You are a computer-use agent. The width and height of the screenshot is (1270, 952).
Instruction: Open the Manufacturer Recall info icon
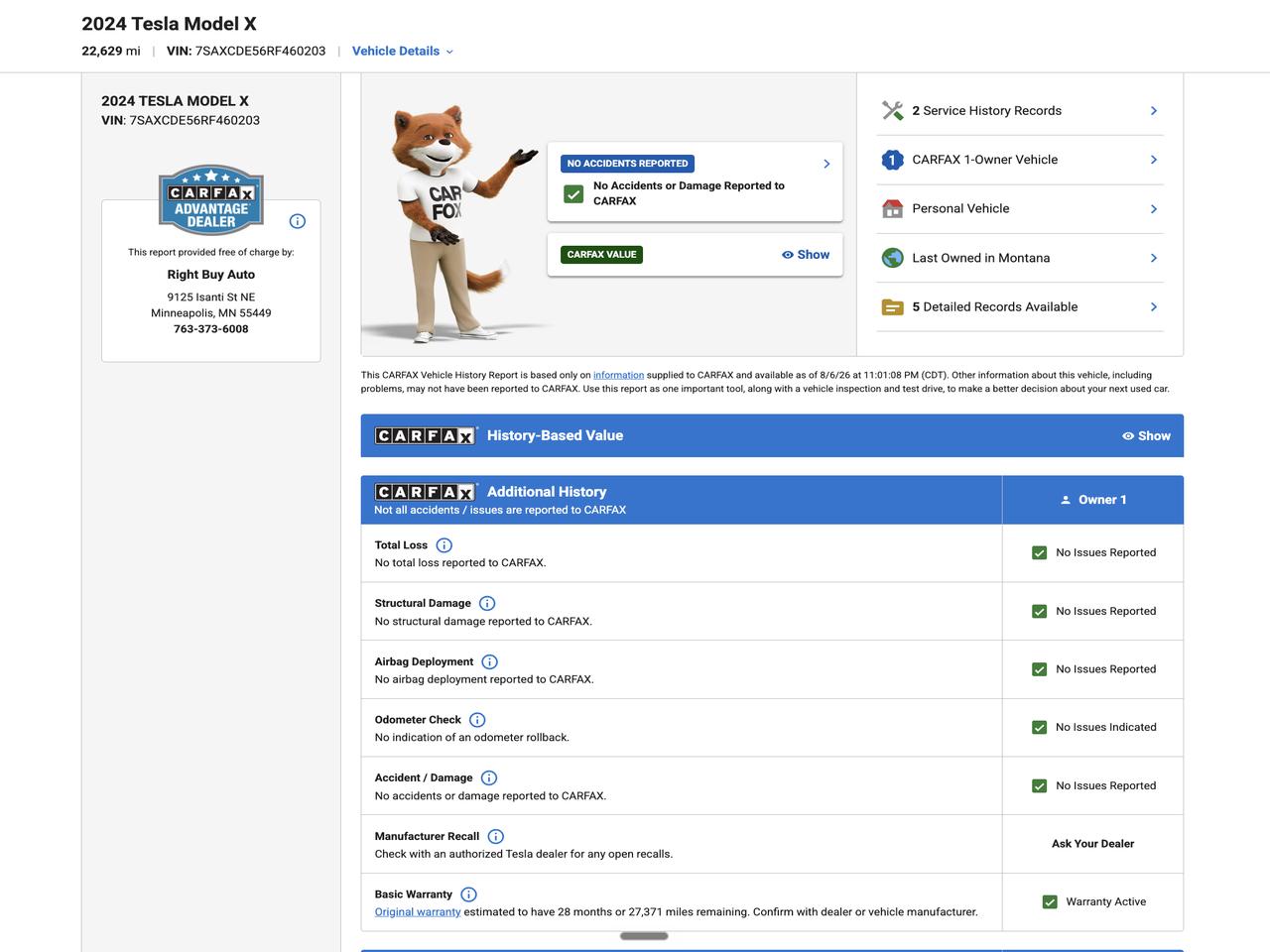496,836
